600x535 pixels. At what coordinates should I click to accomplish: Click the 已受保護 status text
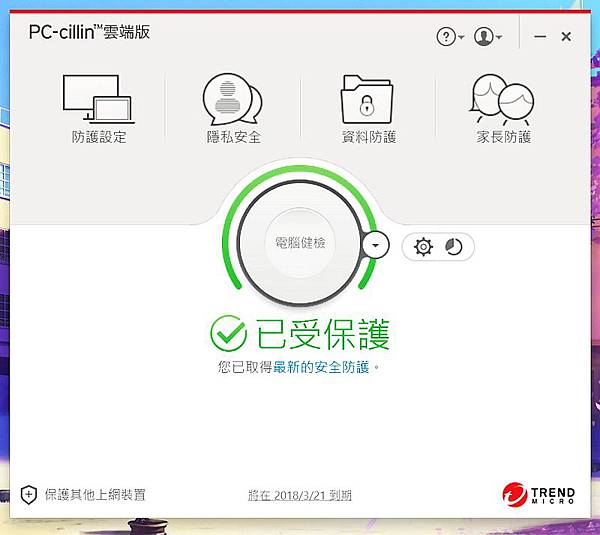click(323, 334)
